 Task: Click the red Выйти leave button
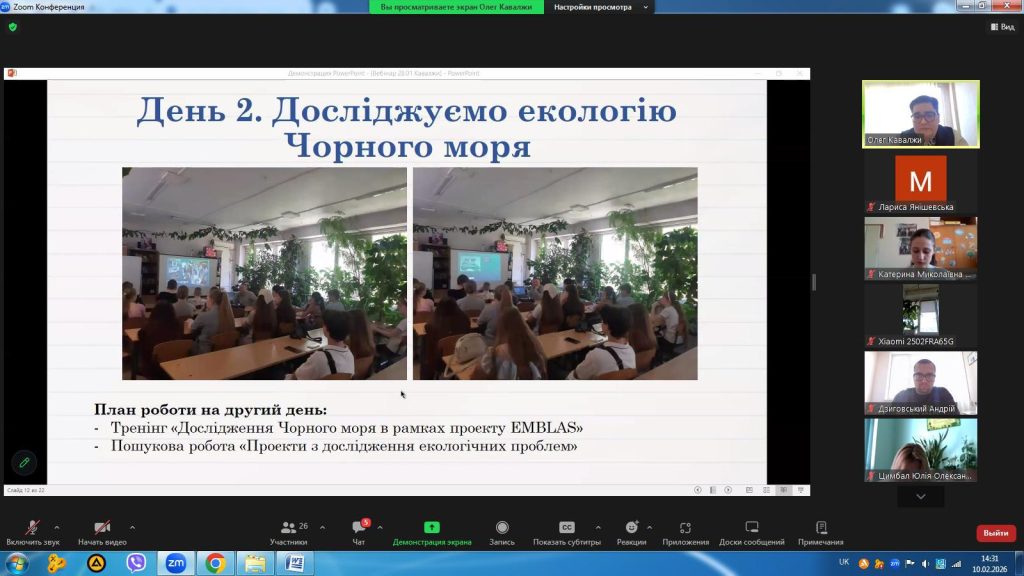[995, 533]
